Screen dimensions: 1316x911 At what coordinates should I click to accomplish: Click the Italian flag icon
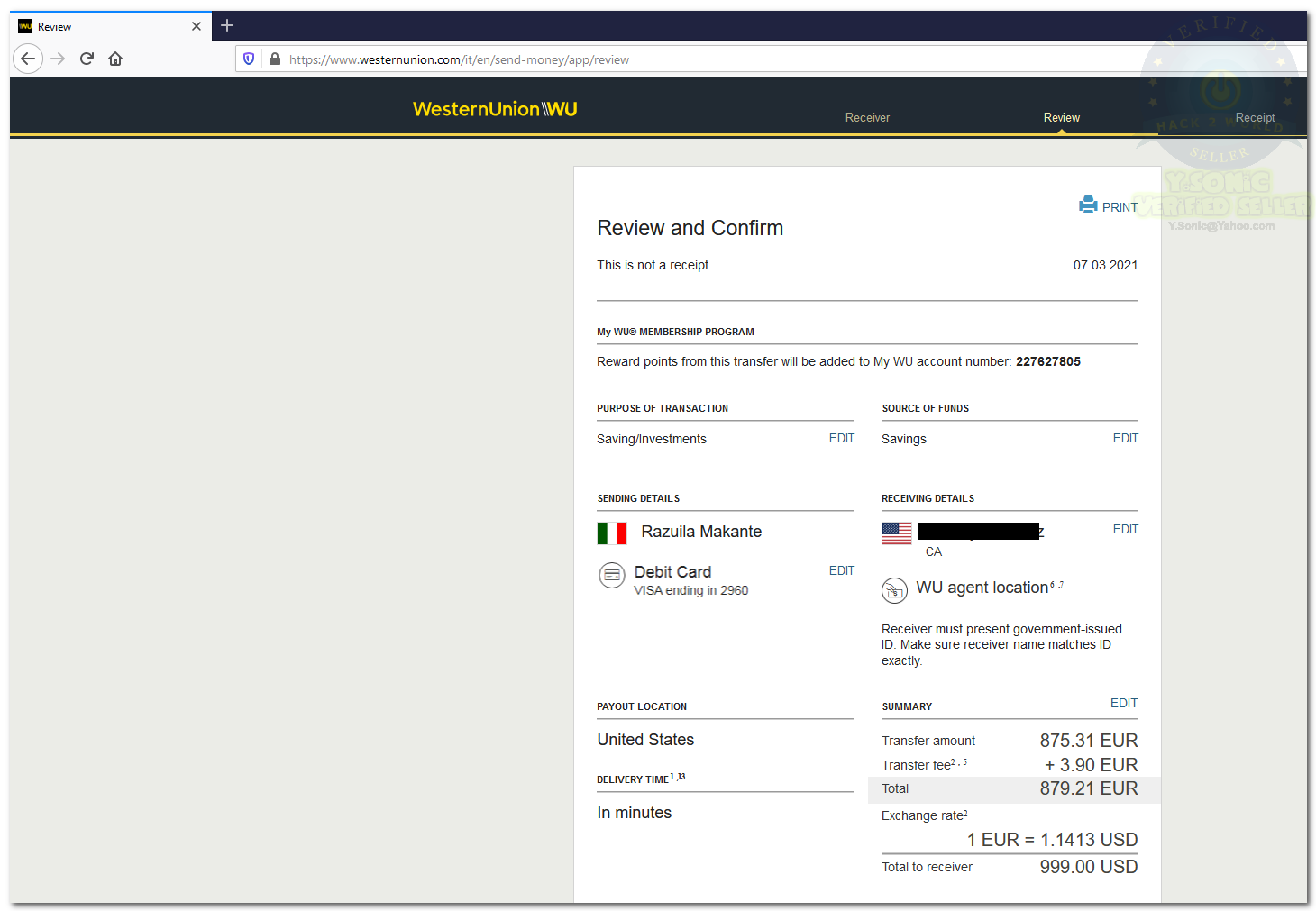(x=612, y=533)
